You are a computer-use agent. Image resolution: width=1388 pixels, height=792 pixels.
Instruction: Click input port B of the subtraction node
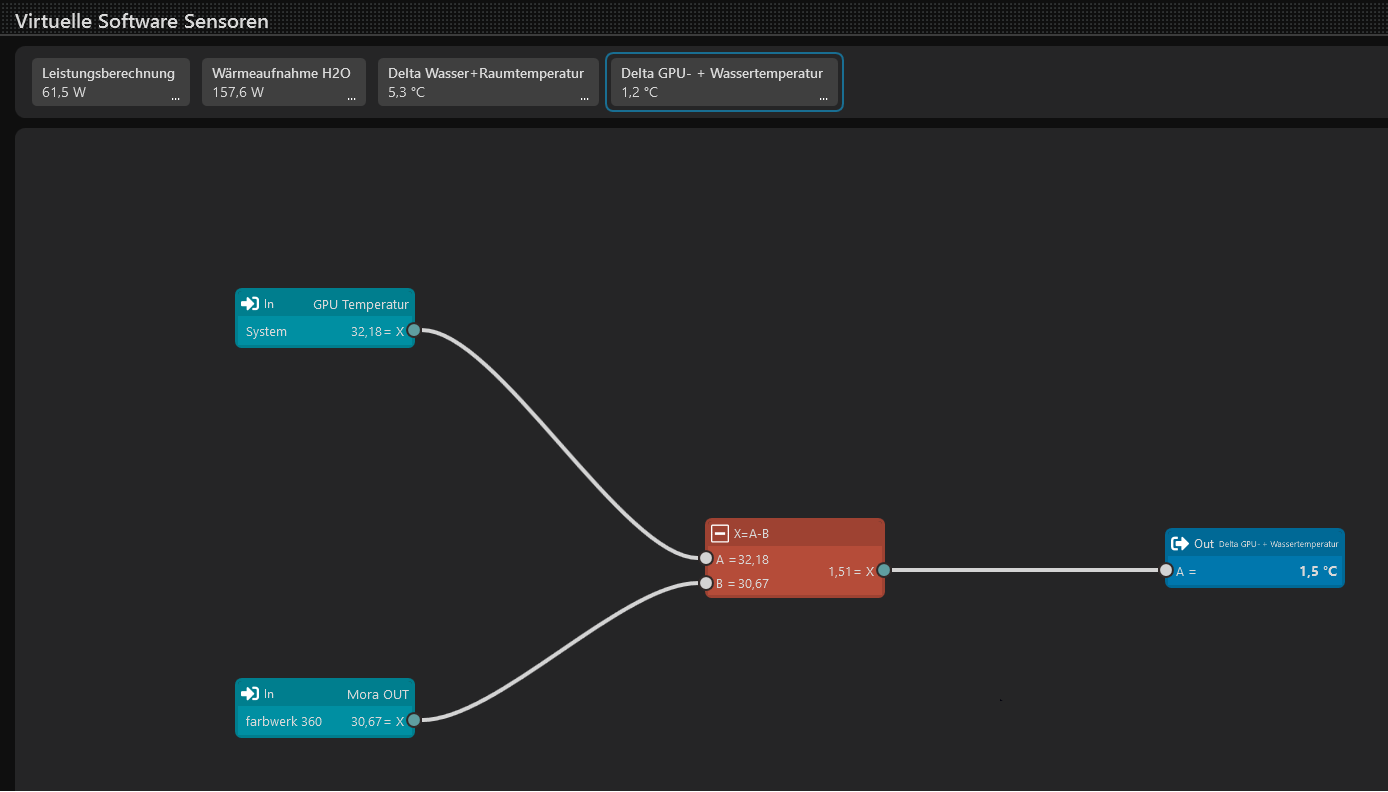click(706, 582)
